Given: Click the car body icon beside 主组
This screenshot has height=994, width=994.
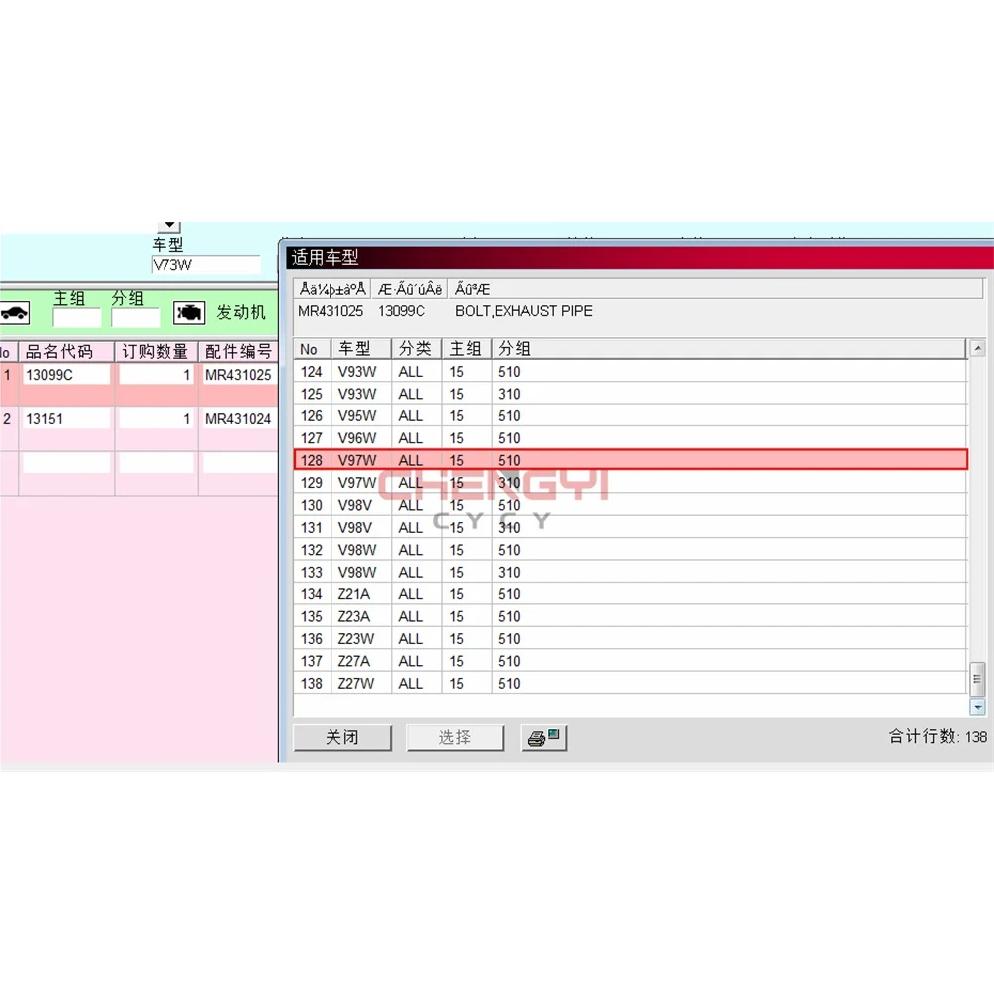Looking at the screenshot, I should [x=15, y=313].
